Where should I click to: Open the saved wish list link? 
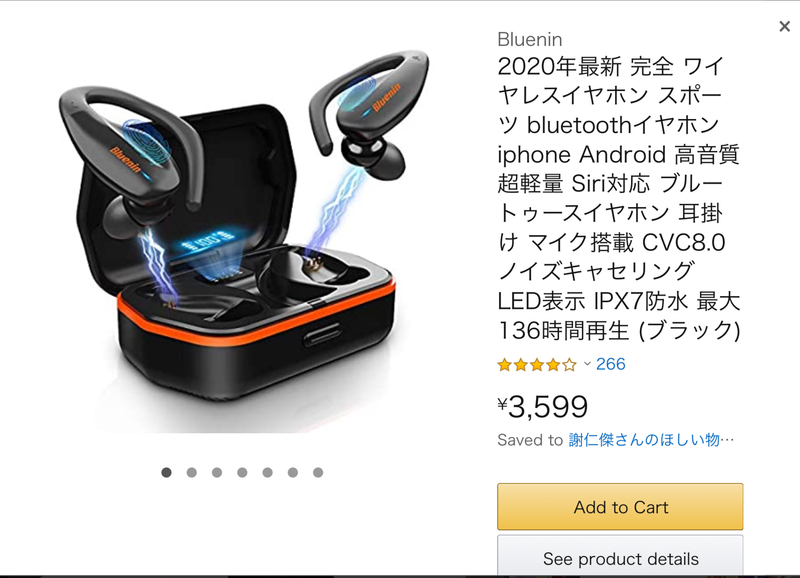tap(651, 440)
